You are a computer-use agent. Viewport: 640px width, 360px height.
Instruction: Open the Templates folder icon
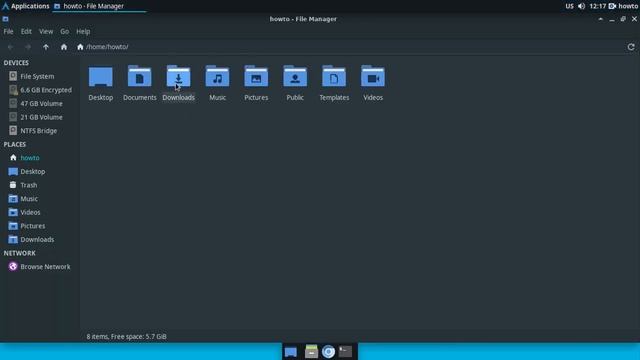coord(334,76)
